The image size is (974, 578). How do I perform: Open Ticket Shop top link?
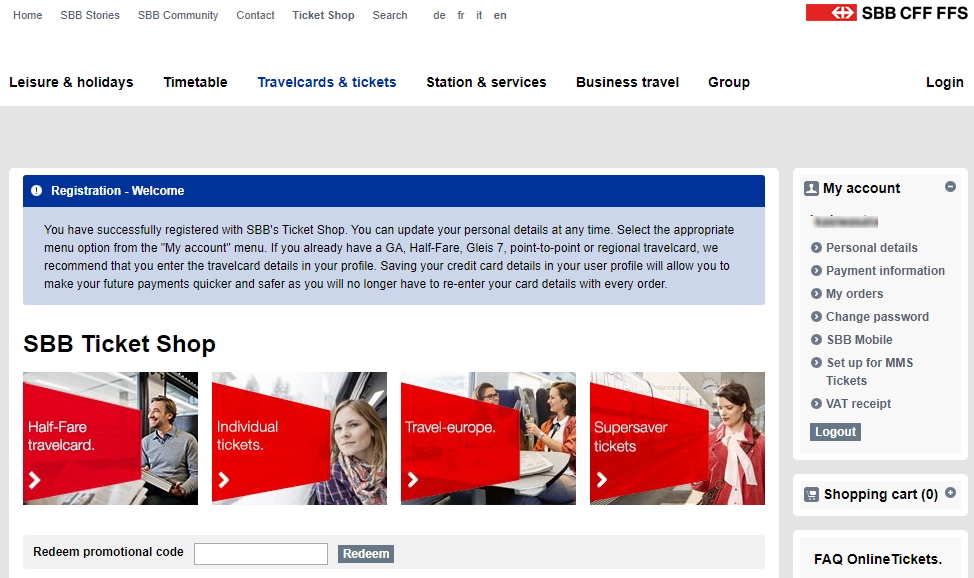(x=323, y=15)
